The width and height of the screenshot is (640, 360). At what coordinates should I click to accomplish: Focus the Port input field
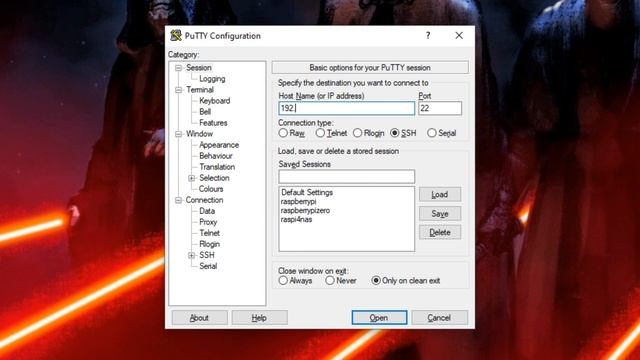click(x=440, y=108)
